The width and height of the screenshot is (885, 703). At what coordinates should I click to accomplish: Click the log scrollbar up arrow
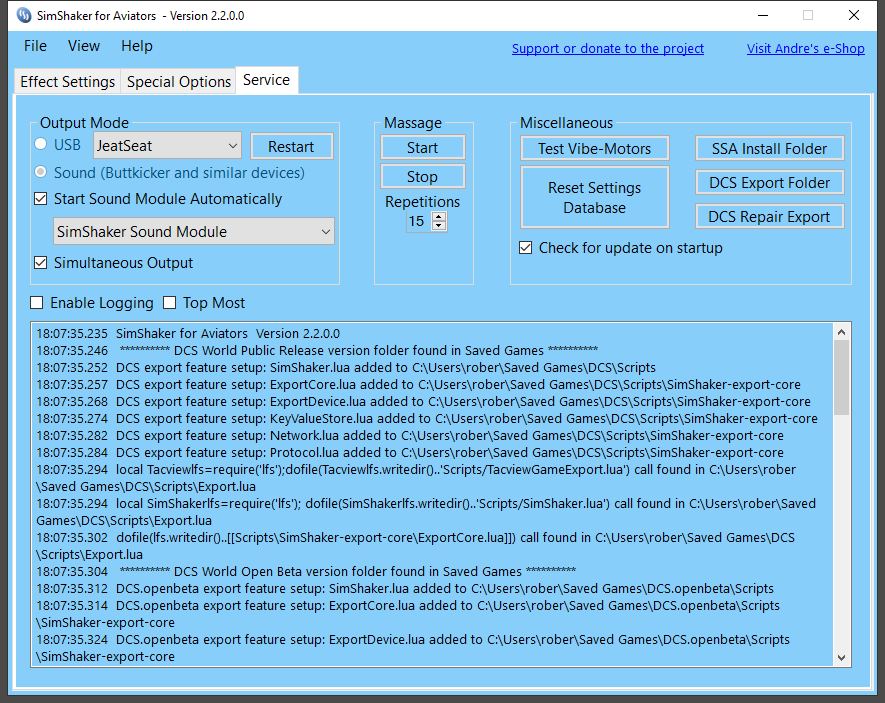click(842, 332)
